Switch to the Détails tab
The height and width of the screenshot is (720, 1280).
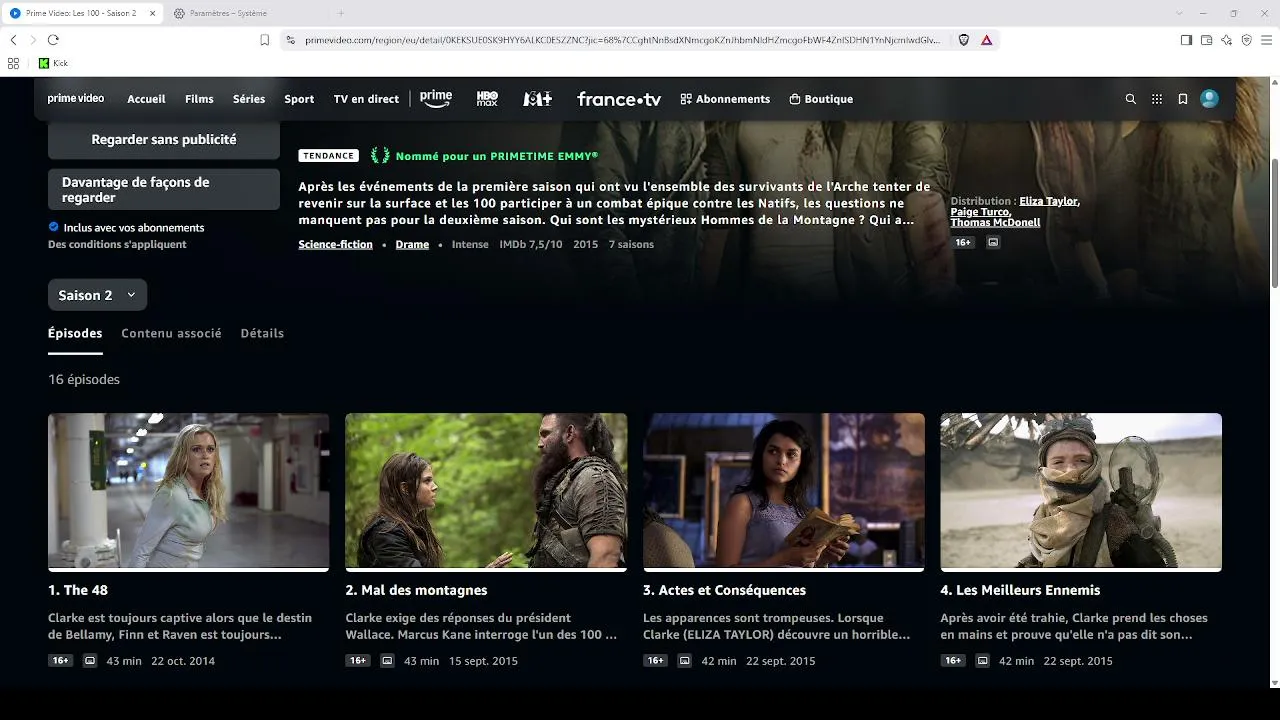point(262,333)
